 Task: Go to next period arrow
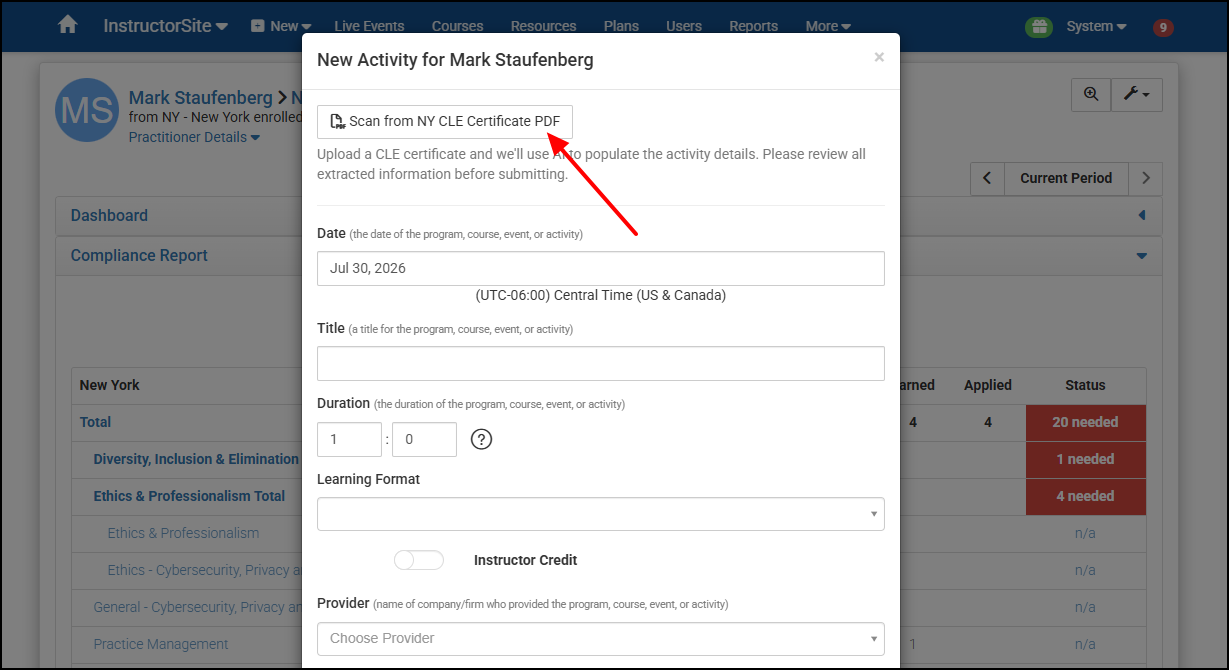pos(1146,178)
